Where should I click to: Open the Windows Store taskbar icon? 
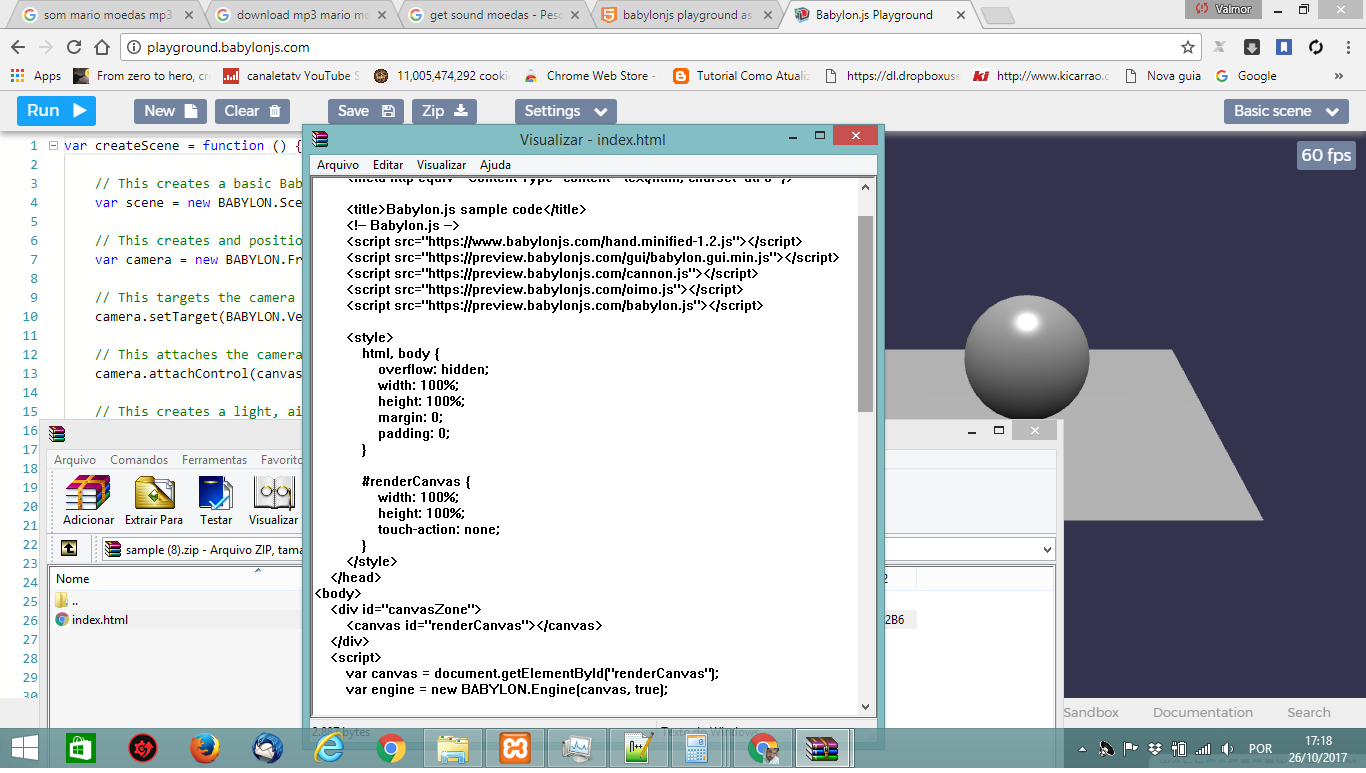[80, 748]
